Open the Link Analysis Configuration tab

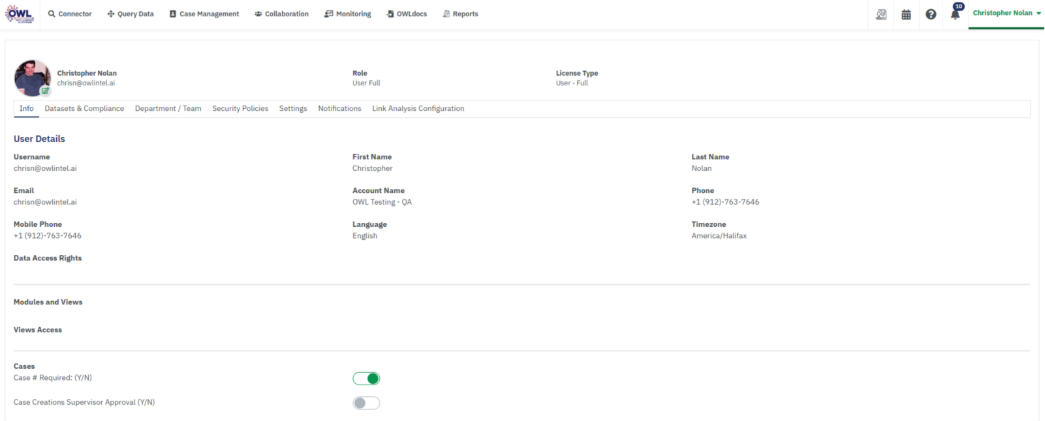[x=418, y=108]
